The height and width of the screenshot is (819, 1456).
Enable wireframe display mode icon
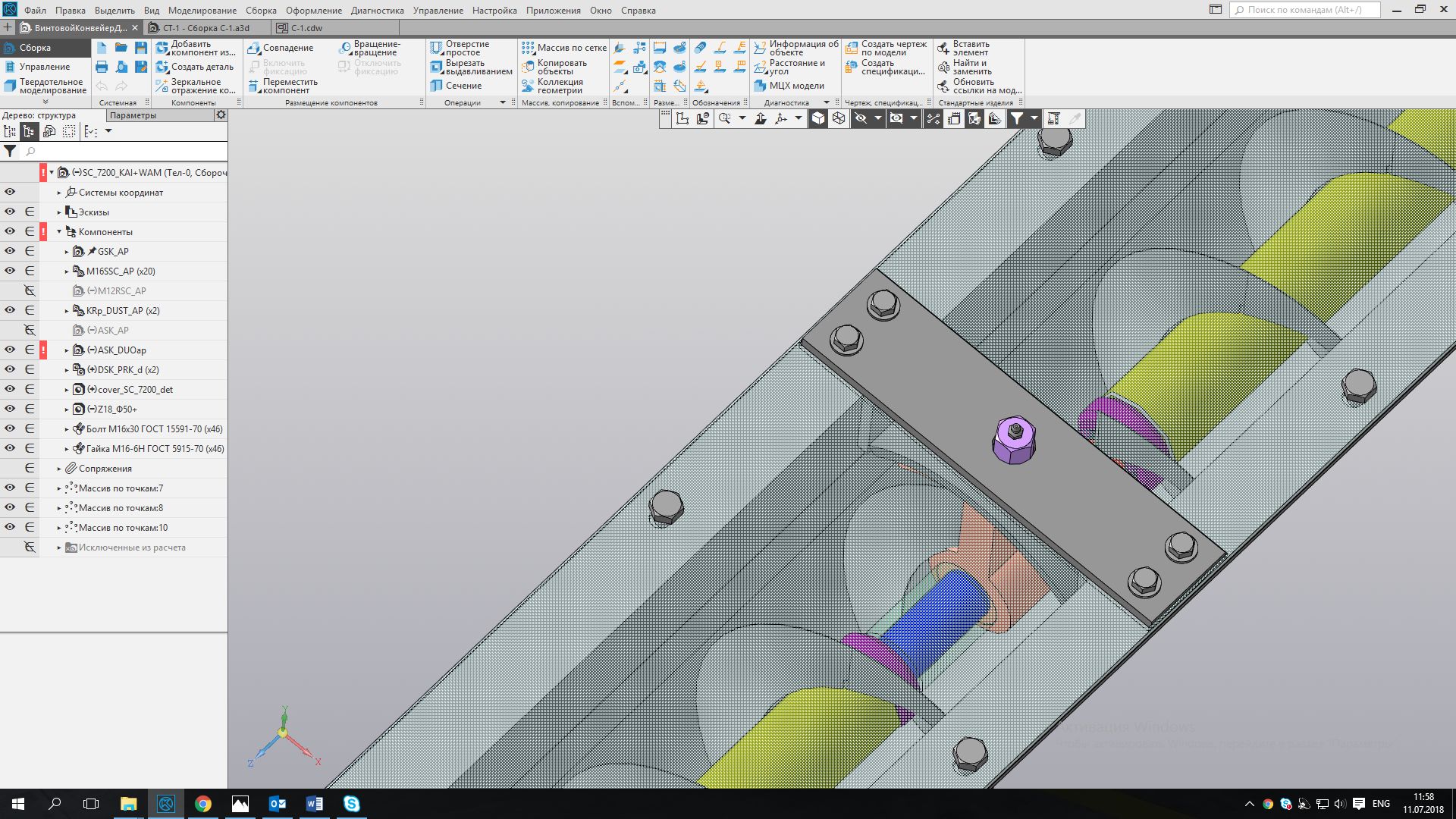[839, 118]
